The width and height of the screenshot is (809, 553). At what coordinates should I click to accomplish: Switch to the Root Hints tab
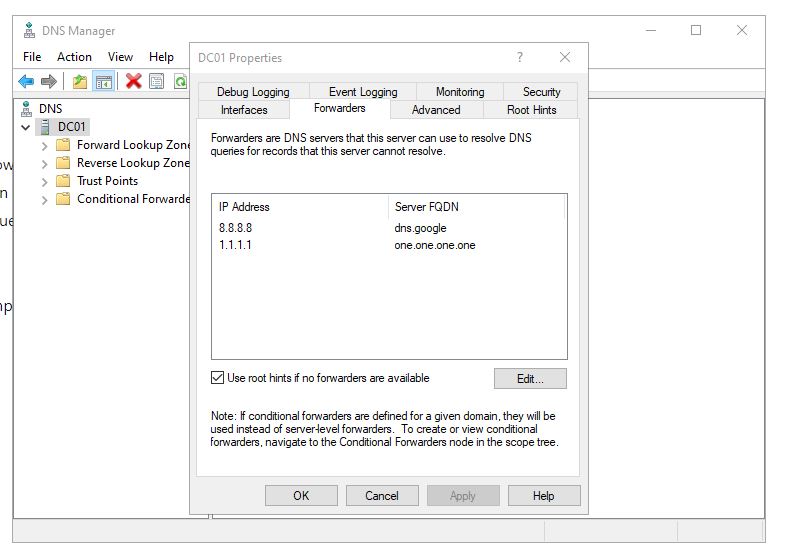click(x=531, y=110)
